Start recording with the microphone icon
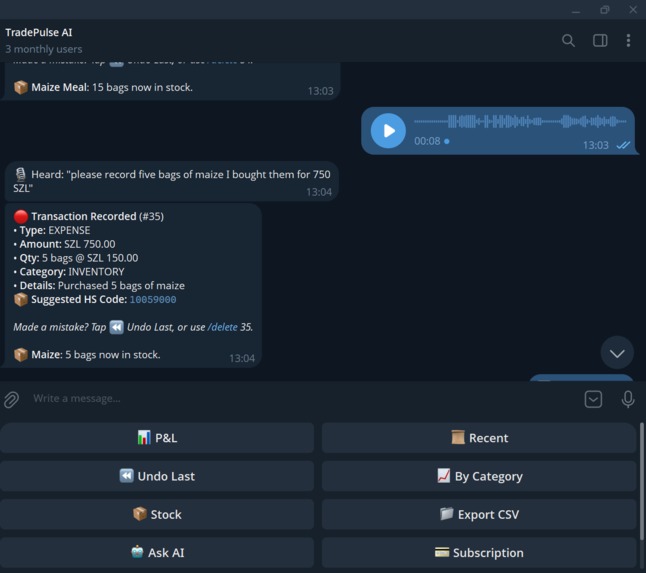 [x=627, y=399]
